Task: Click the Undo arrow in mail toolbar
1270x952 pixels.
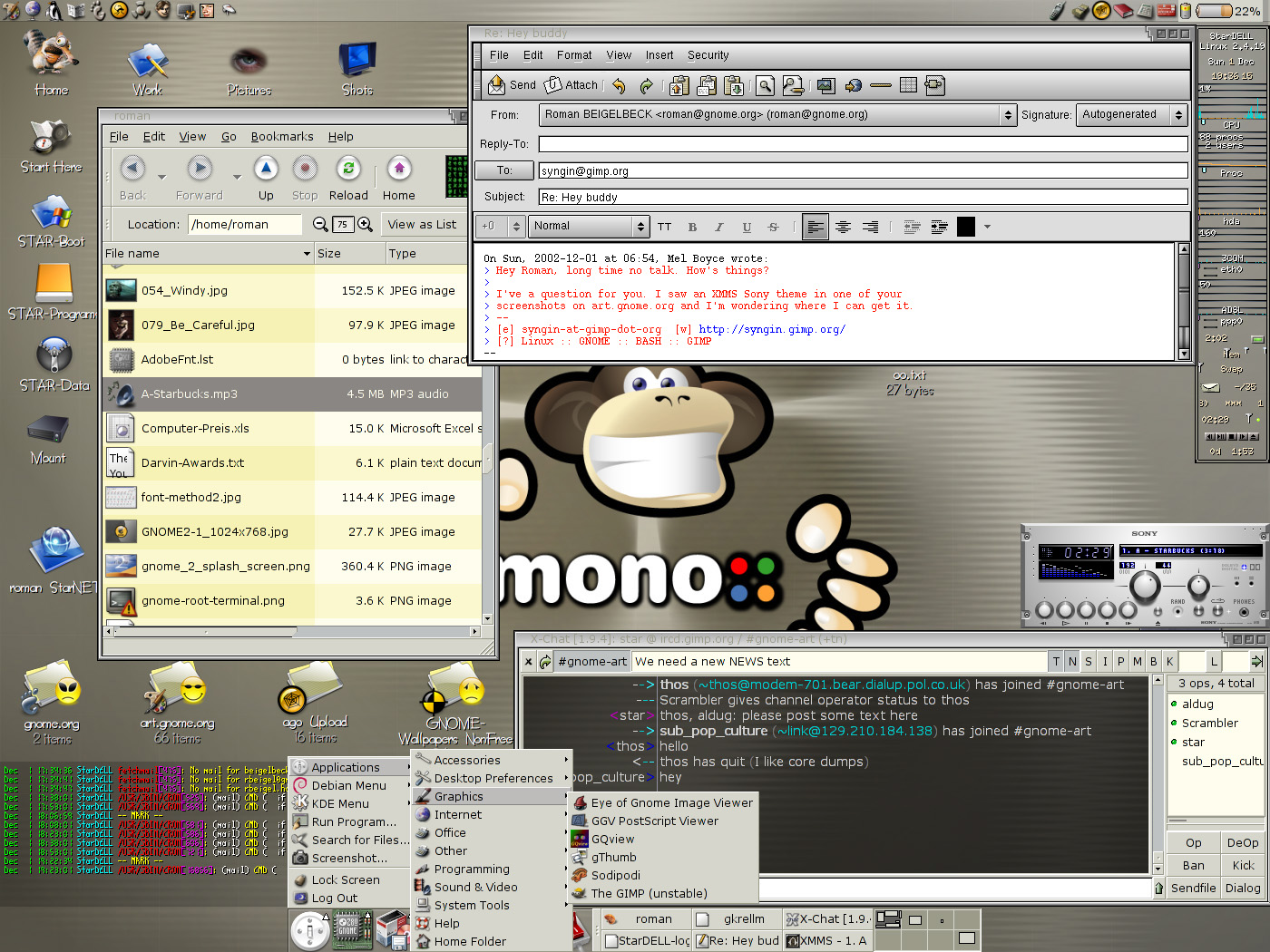Action: pos(619,86)
